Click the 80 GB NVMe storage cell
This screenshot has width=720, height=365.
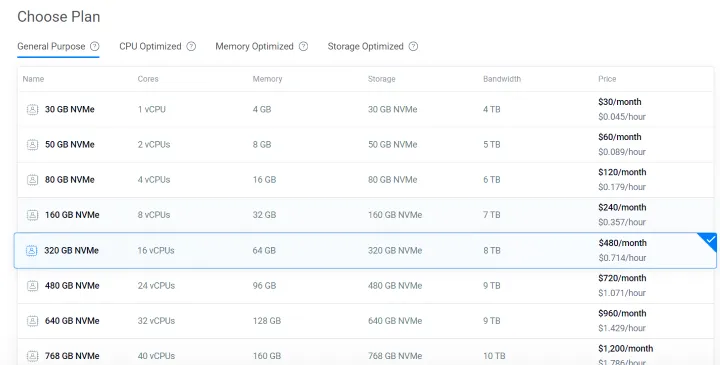(x=393, y=180)
